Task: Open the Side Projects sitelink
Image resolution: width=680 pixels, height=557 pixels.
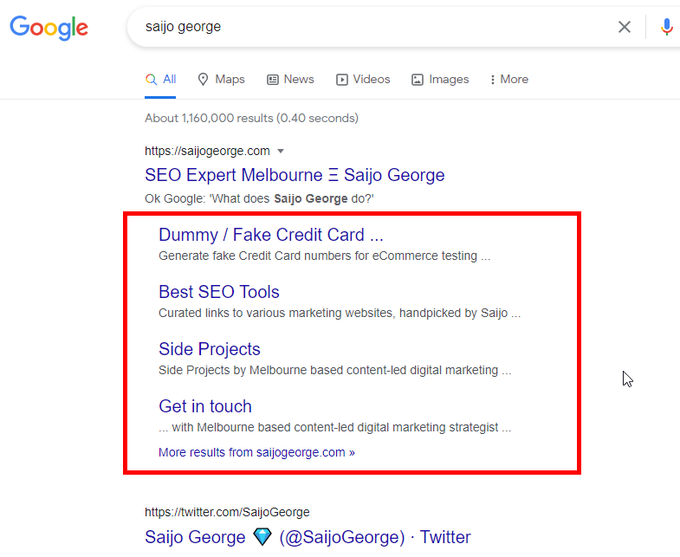Action: tap(209, 349)
